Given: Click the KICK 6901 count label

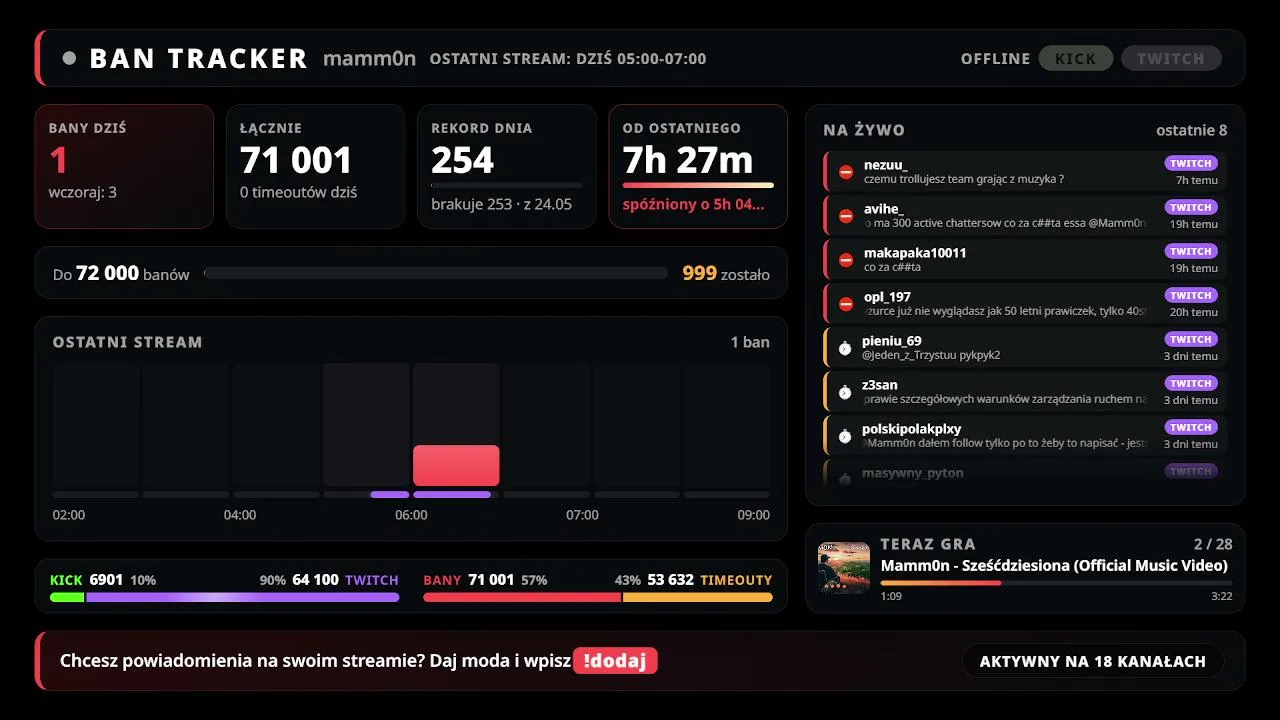Looking at the screenshot, I should point(86,580).
